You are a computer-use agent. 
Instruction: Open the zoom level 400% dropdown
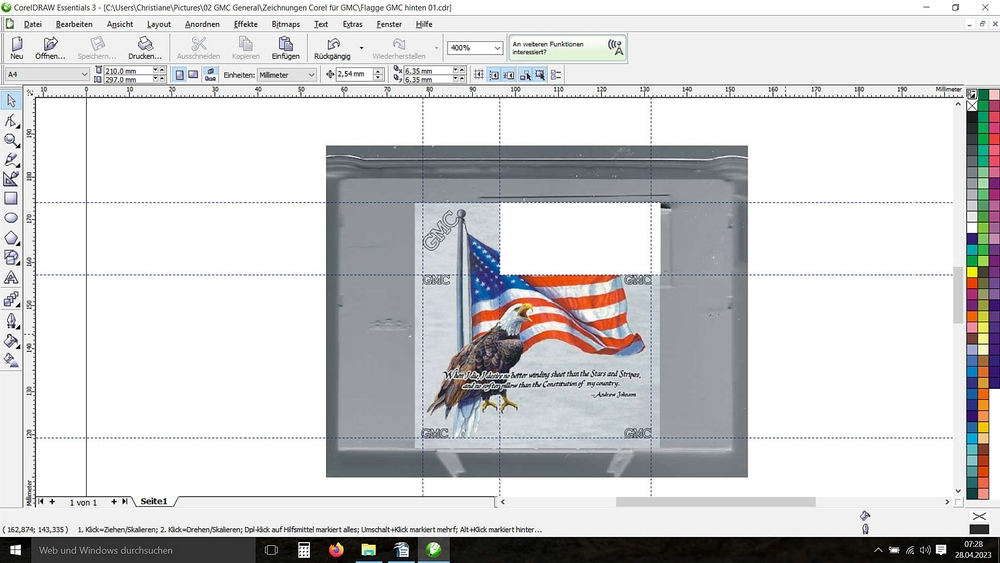[x=497, y=48]
